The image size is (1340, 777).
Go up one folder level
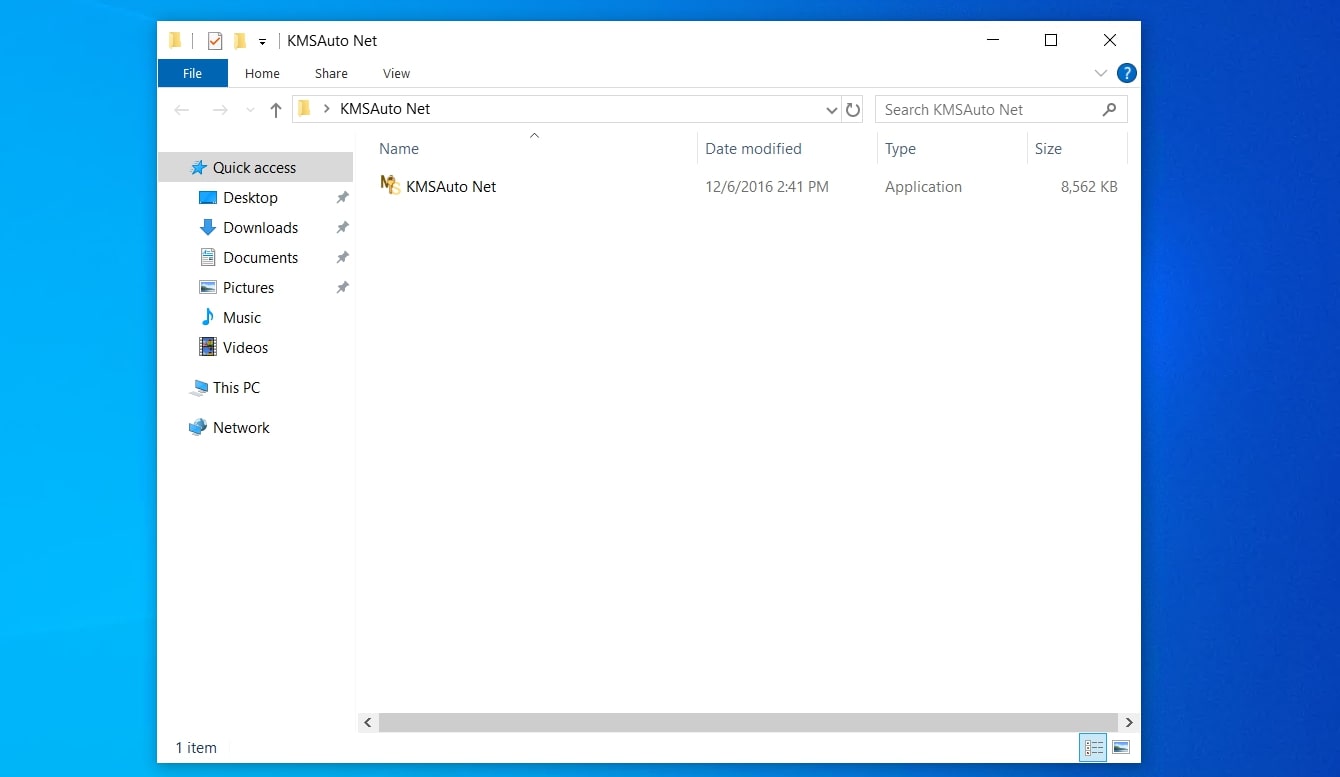(x=276, y=110)
